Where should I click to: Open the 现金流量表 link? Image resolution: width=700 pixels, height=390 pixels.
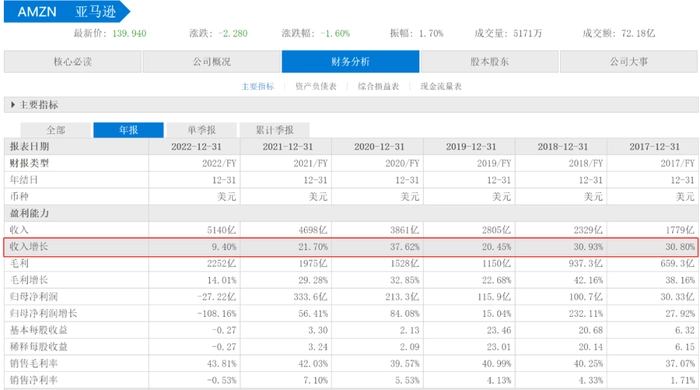tap(441, 86)
